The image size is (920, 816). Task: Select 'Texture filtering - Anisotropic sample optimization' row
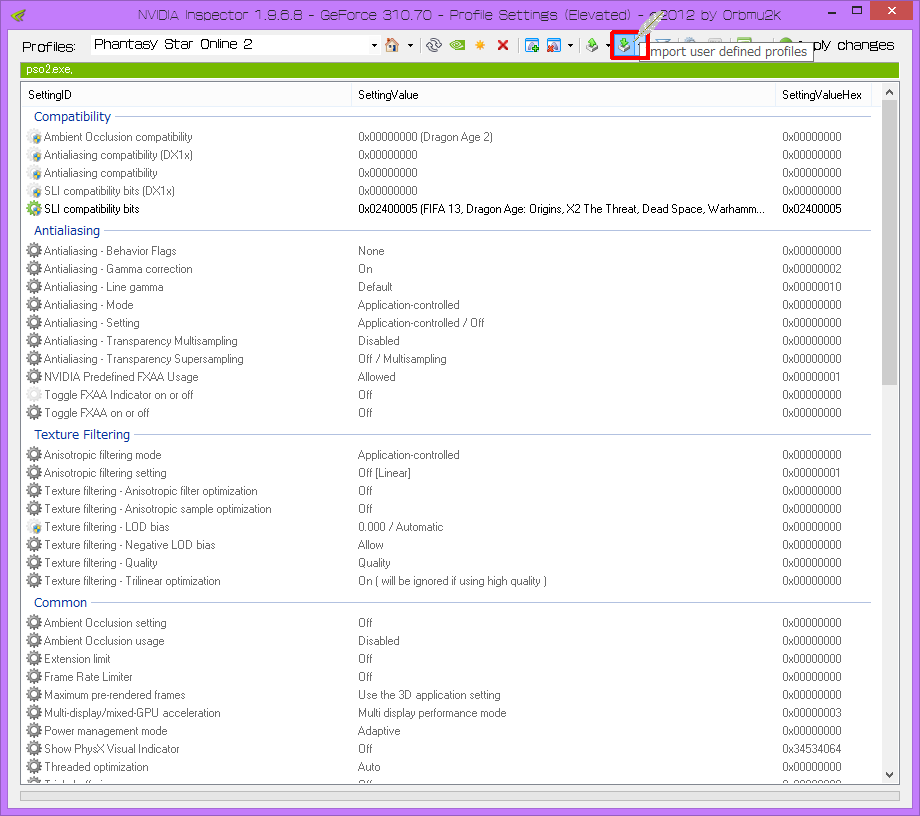[158, 509]
